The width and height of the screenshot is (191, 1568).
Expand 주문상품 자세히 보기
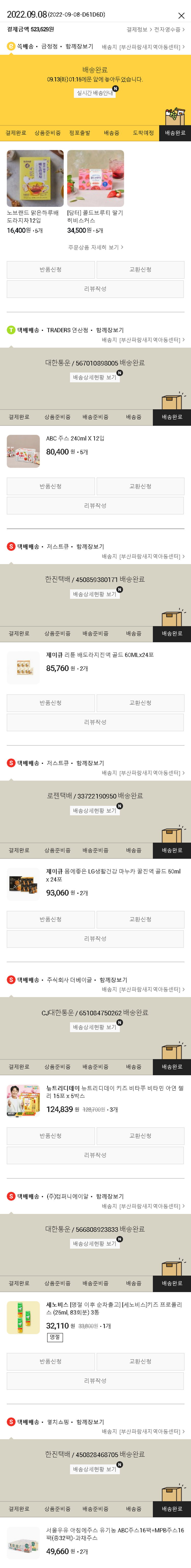tap(95, 247)
